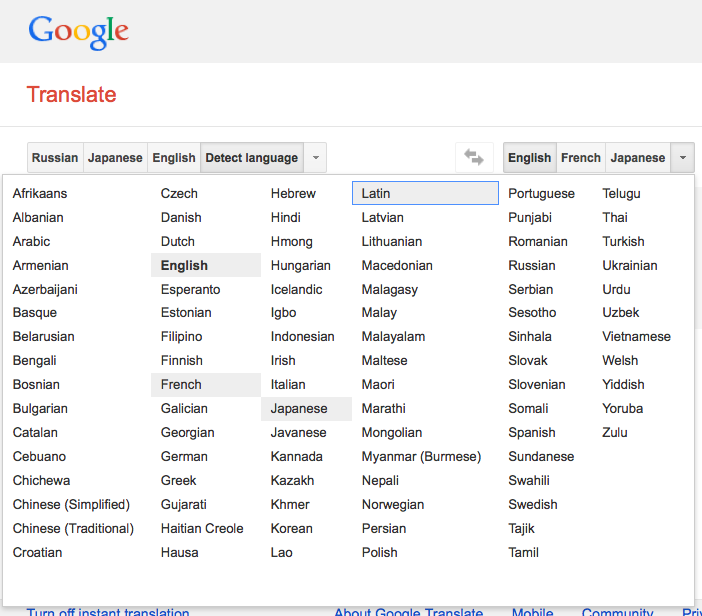Select the Detect language tab
The width and height of the screenshot is (702, 616).
252,158
